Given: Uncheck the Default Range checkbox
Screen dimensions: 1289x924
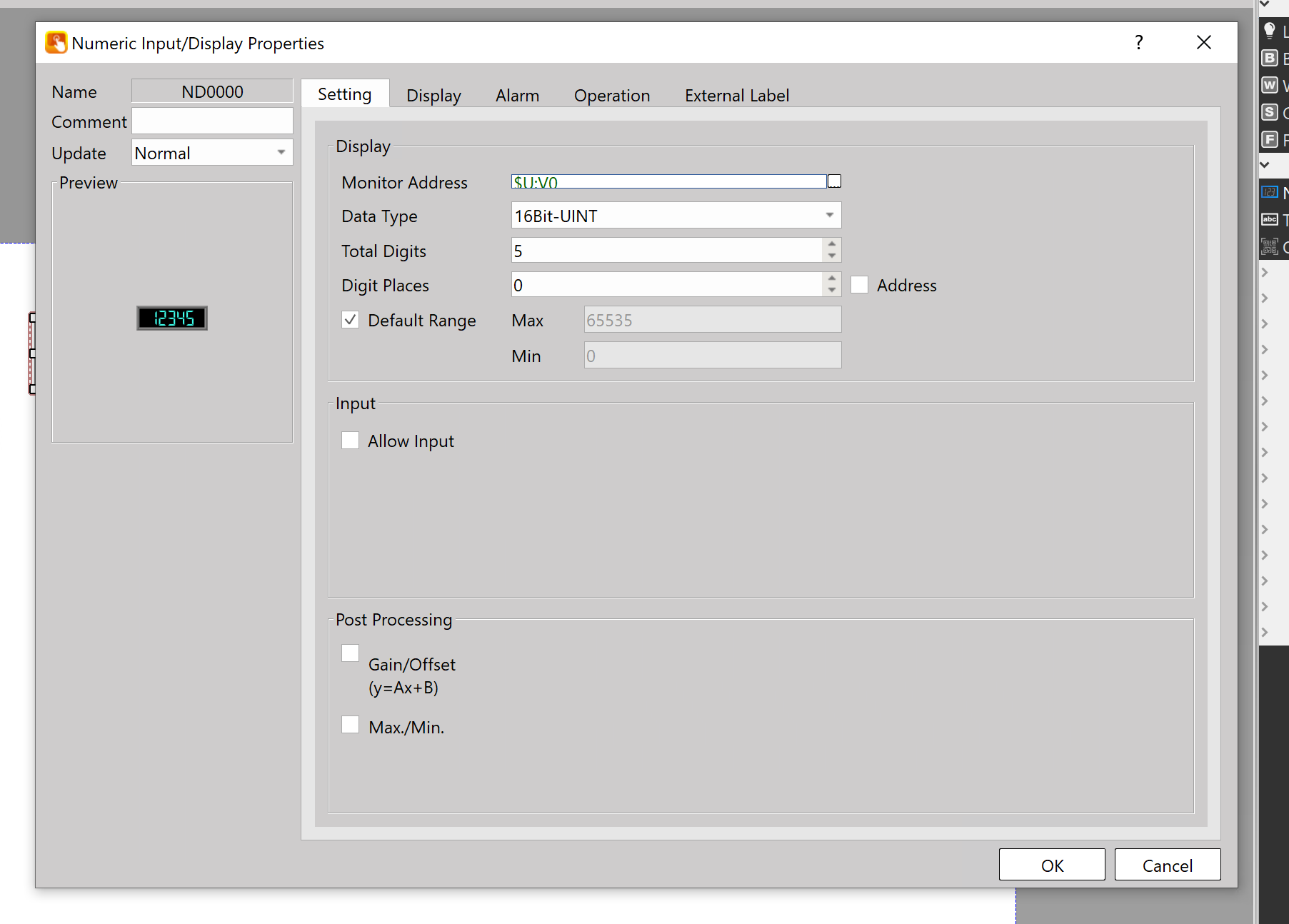Looking at the screenshot, I should tap(350, 320).
